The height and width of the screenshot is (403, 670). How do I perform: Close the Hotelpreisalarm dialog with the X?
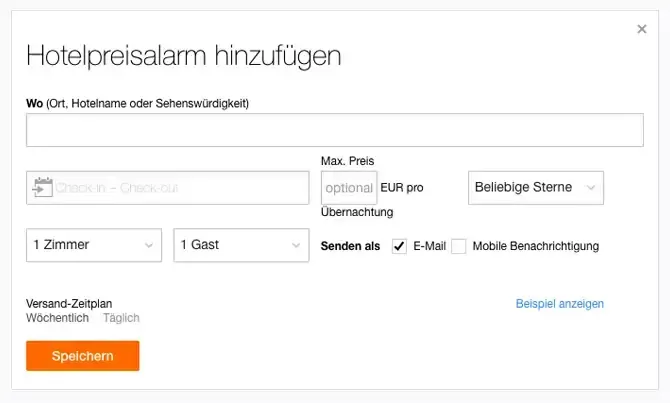(x=642, y=29)
